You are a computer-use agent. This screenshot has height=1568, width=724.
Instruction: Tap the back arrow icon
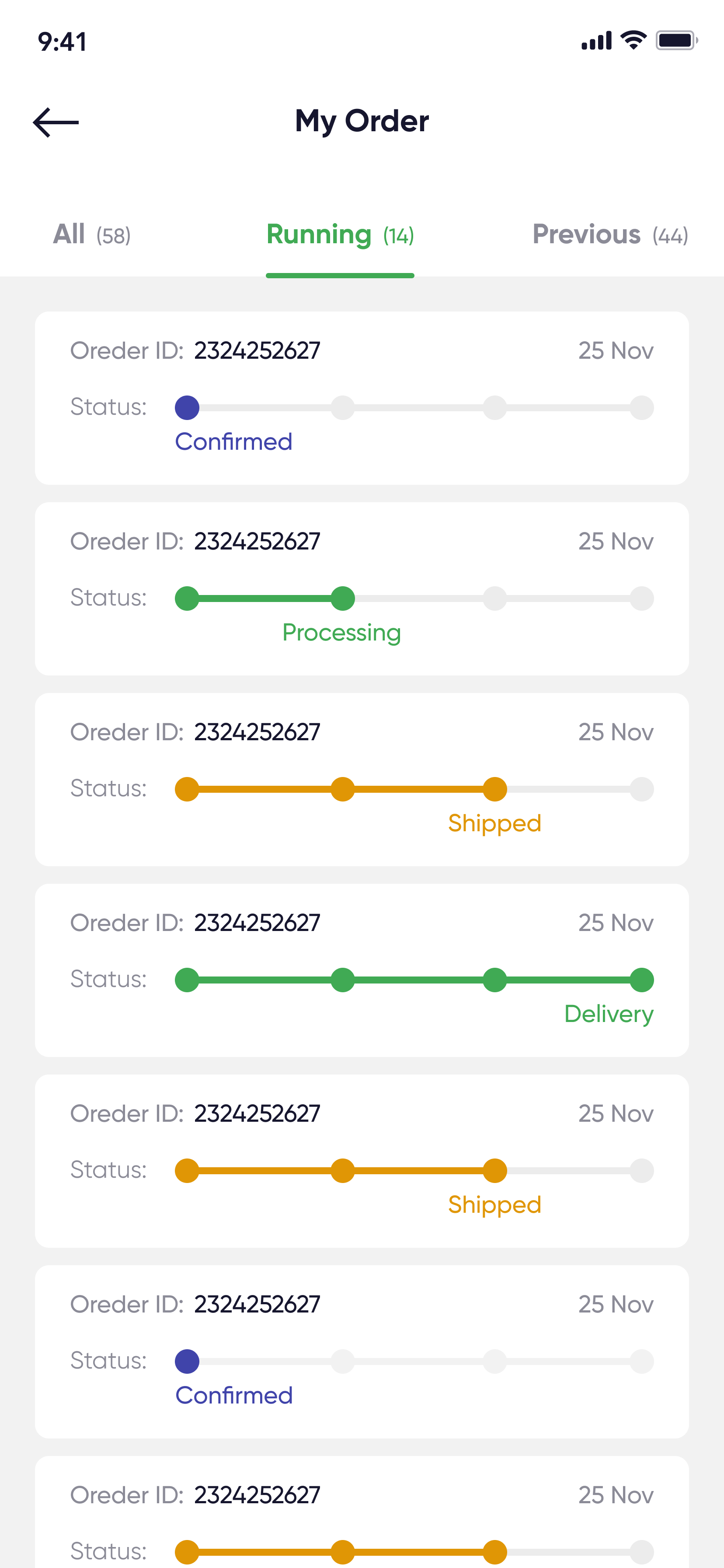click(56, 122)
